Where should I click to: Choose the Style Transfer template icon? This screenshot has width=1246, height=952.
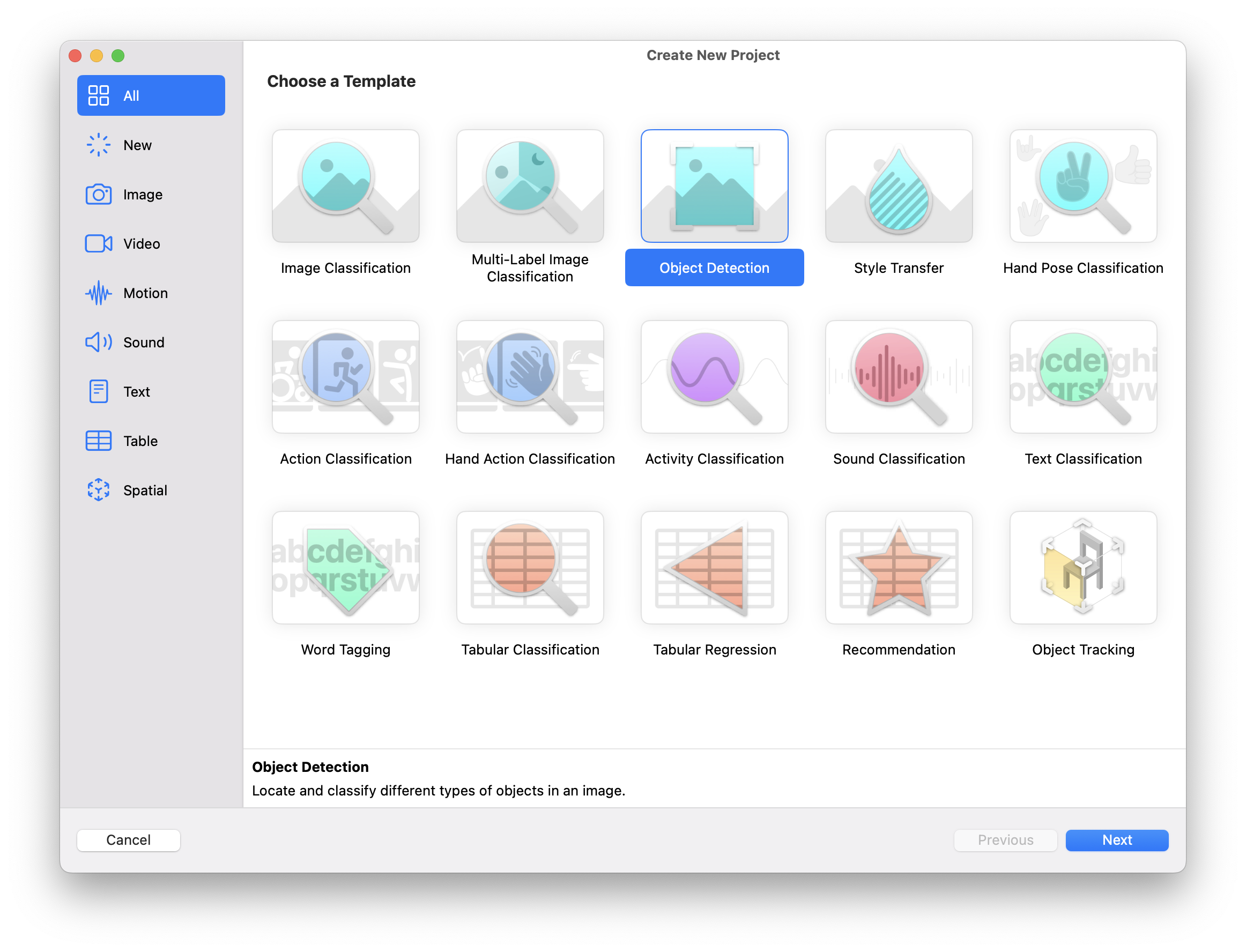pos(899,186)
